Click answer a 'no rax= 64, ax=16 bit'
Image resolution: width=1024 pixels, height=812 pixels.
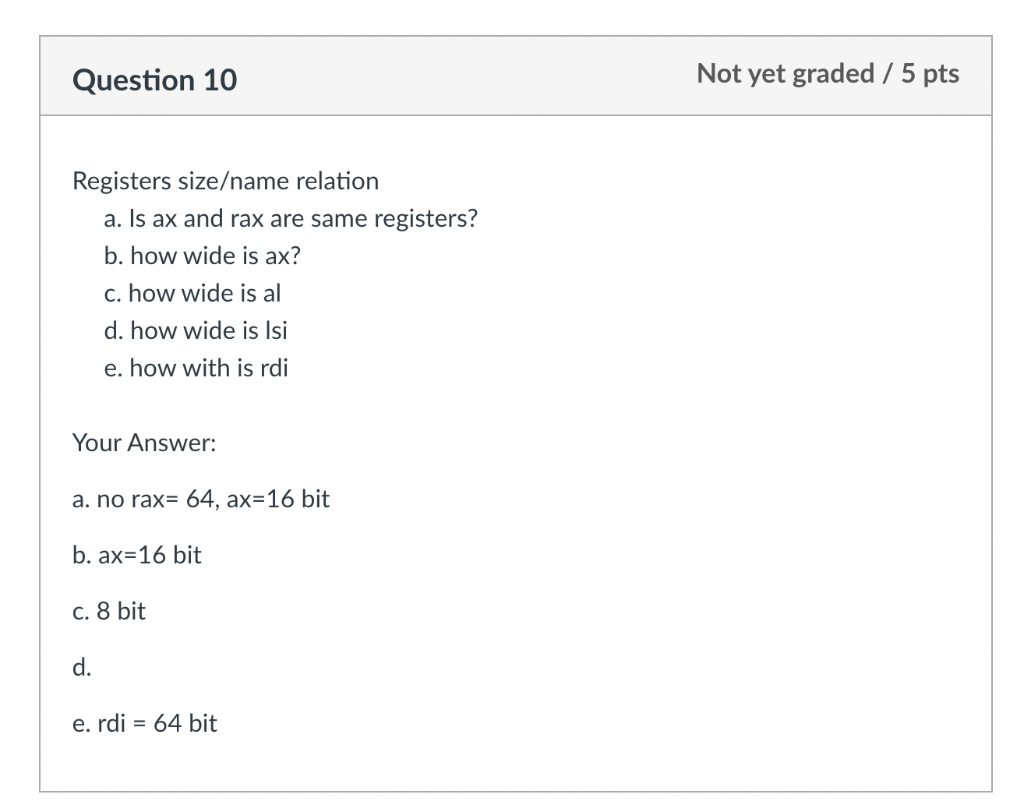tap(201, 499)
